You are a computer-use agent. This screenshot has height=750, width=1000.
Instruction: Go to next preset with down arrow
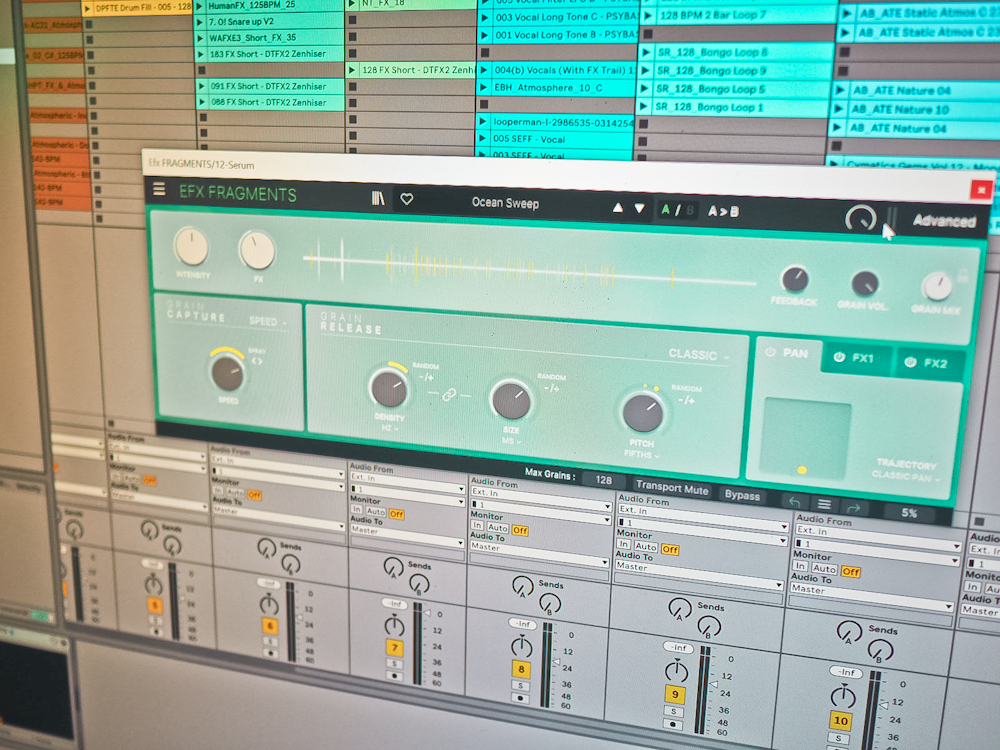click(x=639, y=209)
